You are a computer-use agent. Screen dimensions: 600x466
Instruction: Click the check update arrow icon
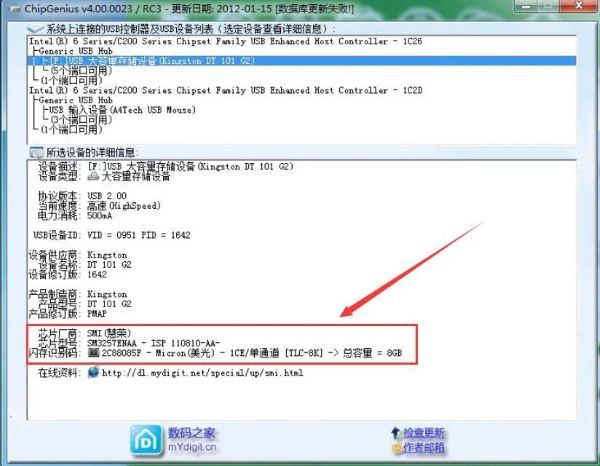click(x=394, y=432)
